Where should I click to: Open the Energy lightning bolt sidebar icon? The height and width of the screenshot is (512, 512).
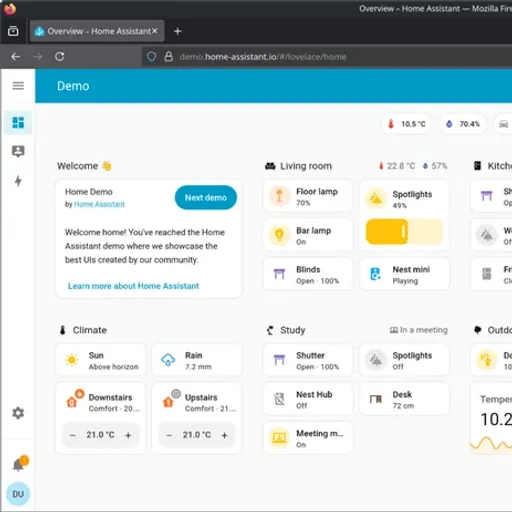pos(18,181)
